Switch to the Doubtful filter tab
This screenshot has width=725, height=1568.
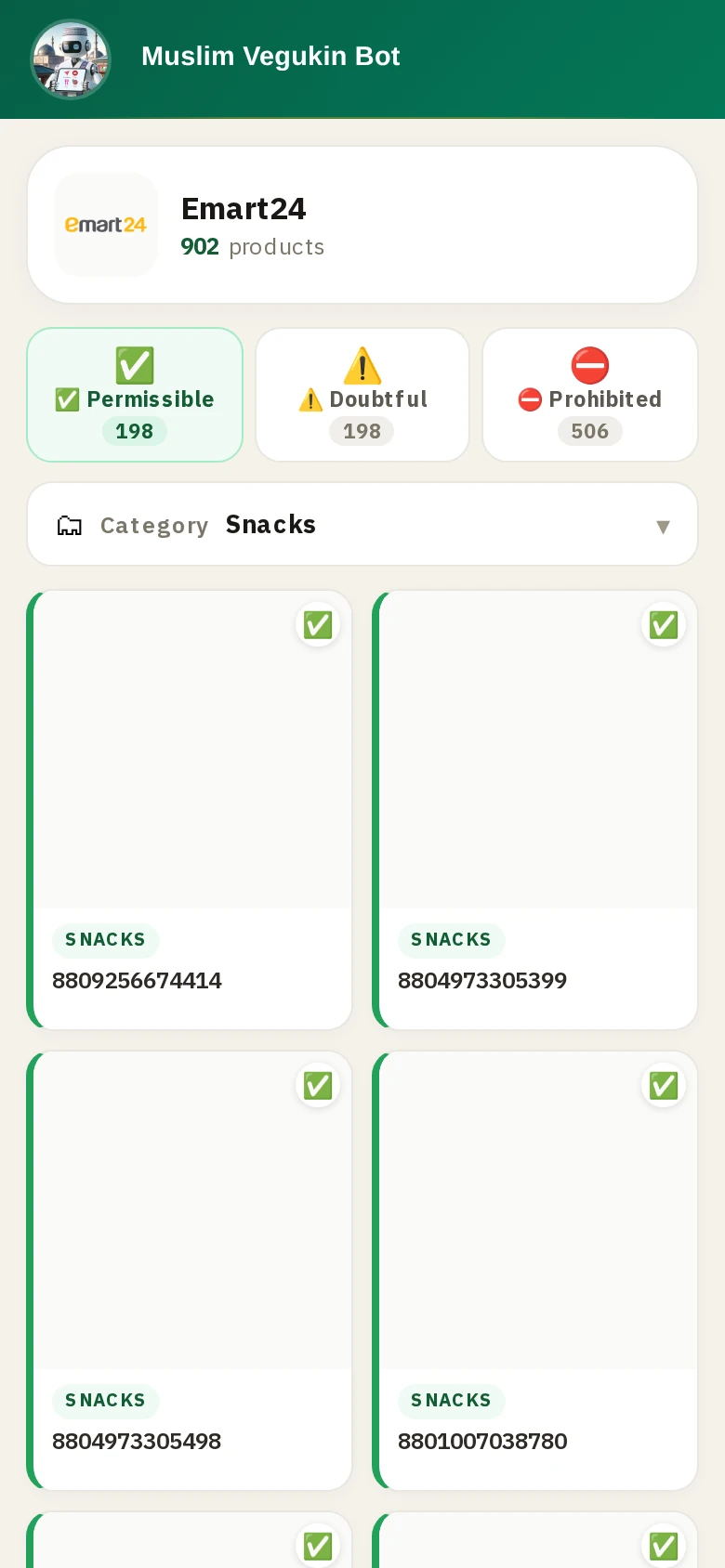(x=362, y=395)
